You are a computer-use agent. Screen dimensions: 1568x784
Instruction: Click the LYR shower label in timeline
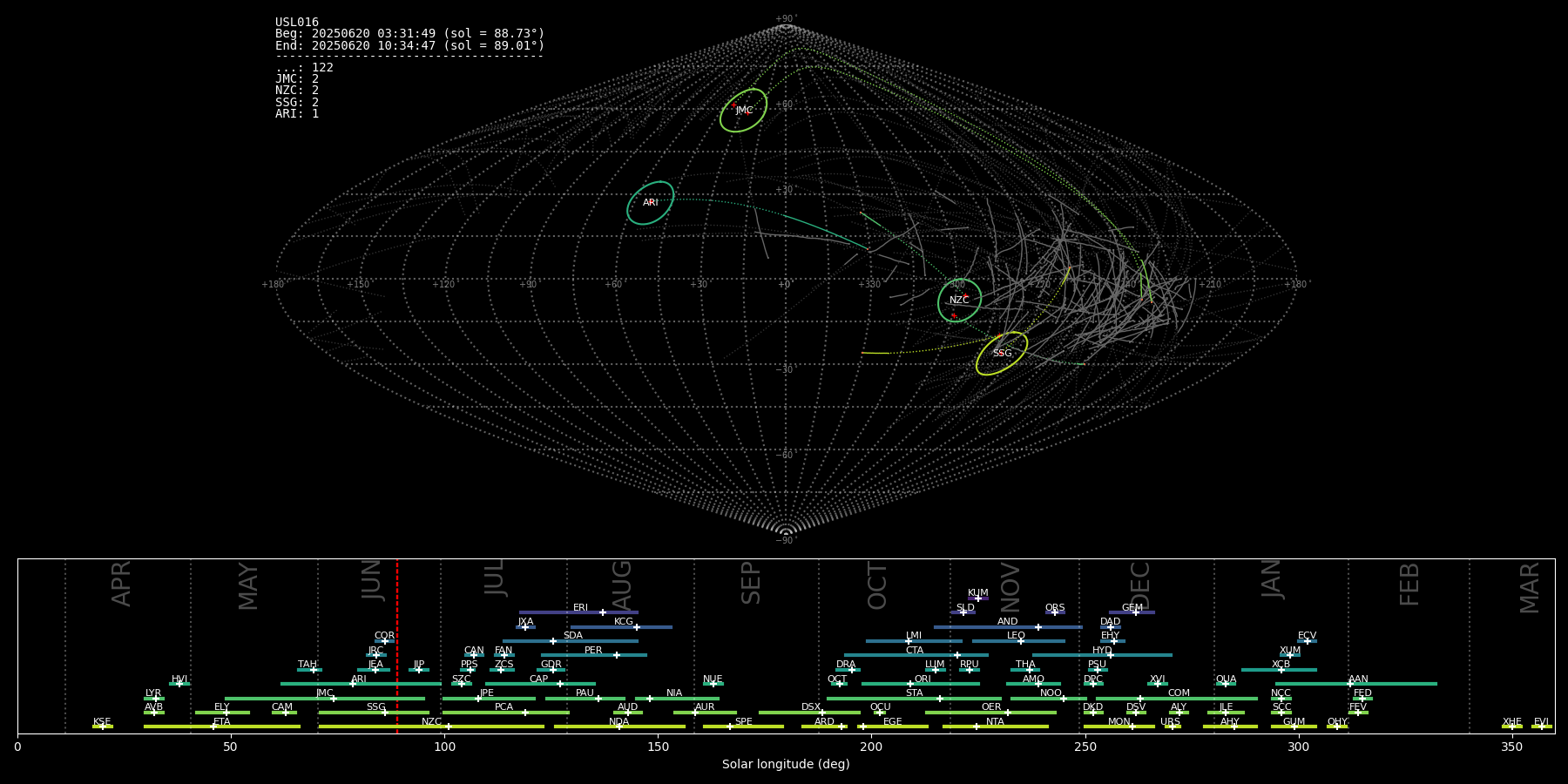click(153, 693)
